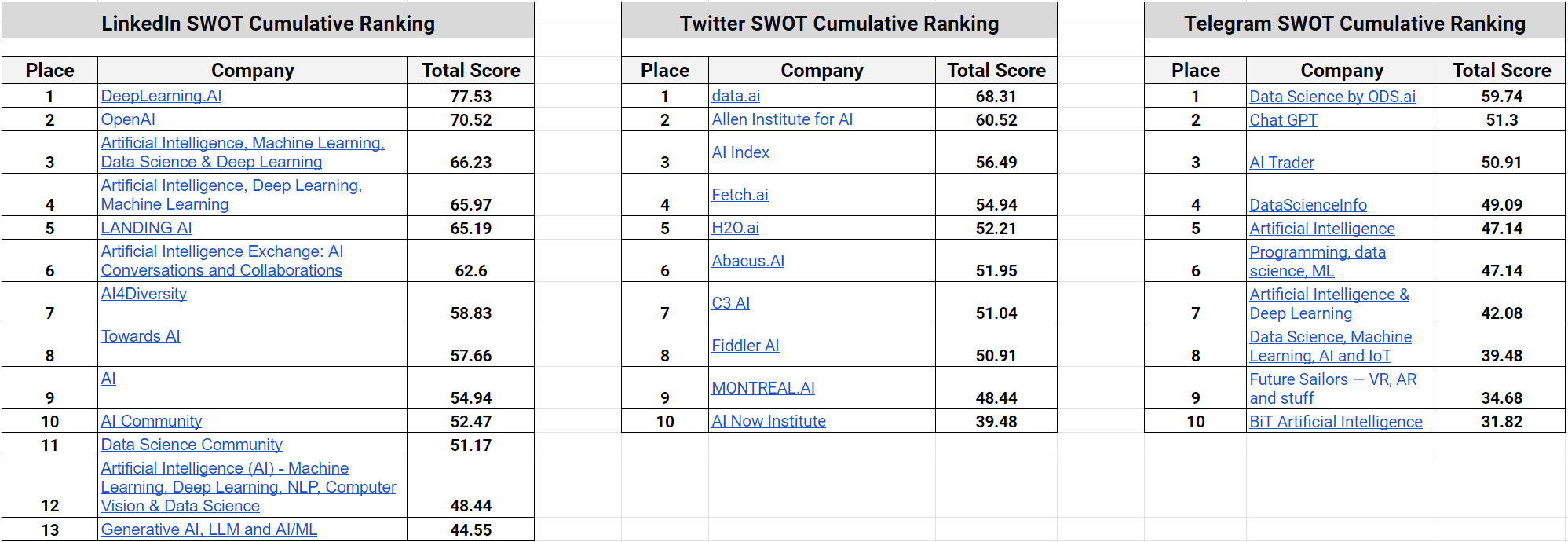
Task: Open the DeepLearning.AI link
Action: (161, 96)
